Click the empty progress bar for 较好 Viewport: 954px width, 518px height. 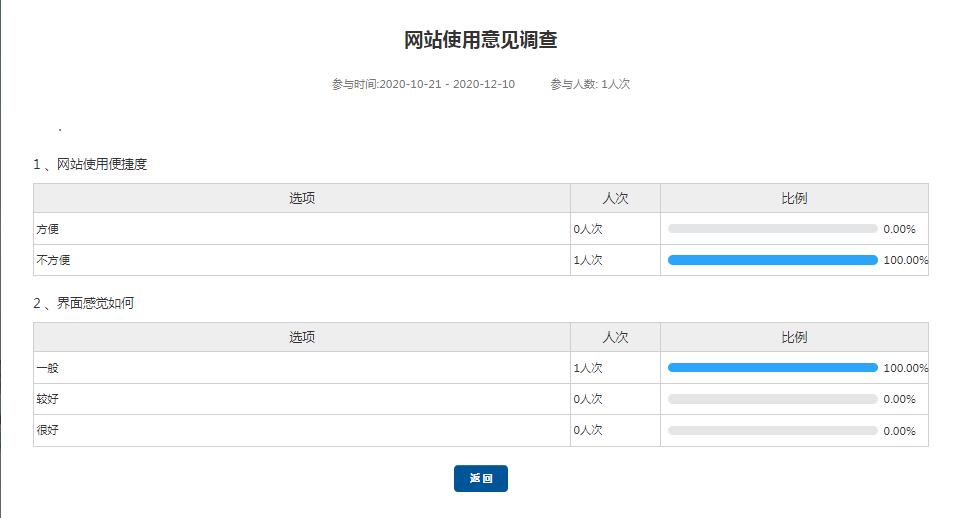772,399
